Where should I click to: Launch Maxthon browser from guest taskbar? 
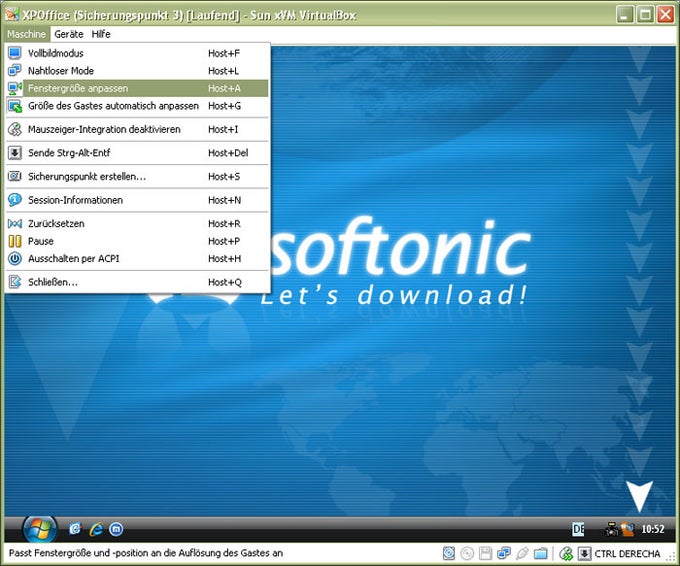coord(116,529)
